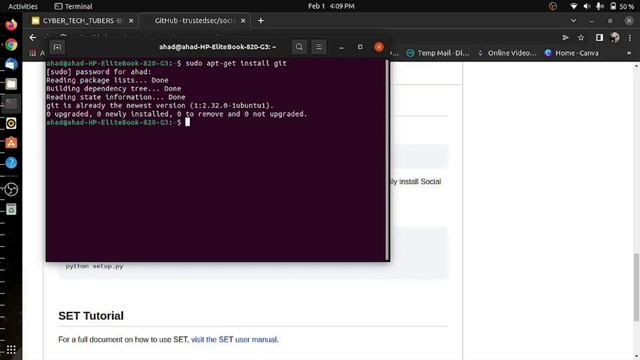The image size is (640, 360).
Task: Click 'sudo apt-get install git' command text
Action: pos(236,63)
